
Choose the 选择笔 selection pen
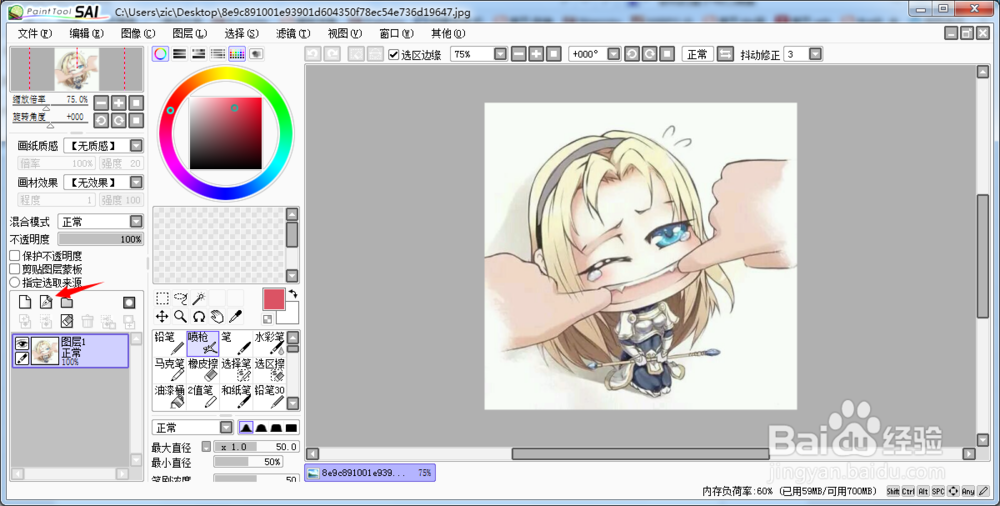click(236, 370)
